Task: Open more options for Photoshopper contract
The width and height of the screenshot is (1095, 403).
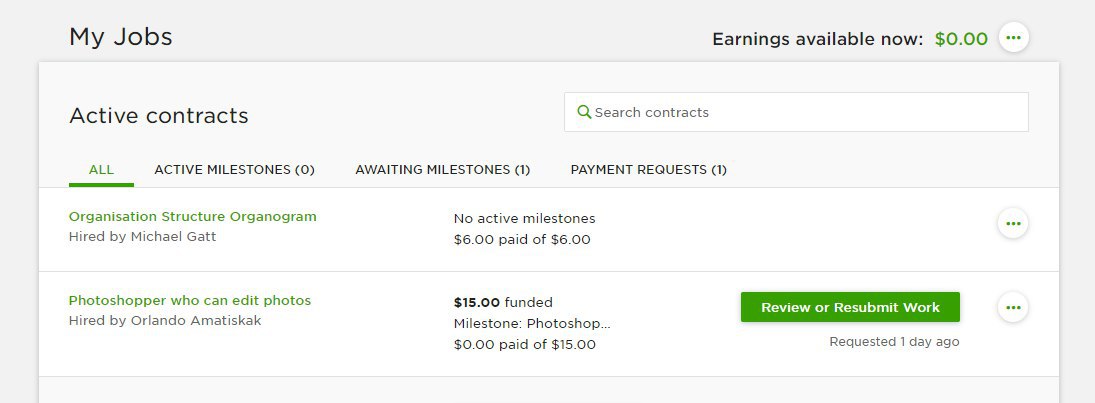Action: point(1013,307)
